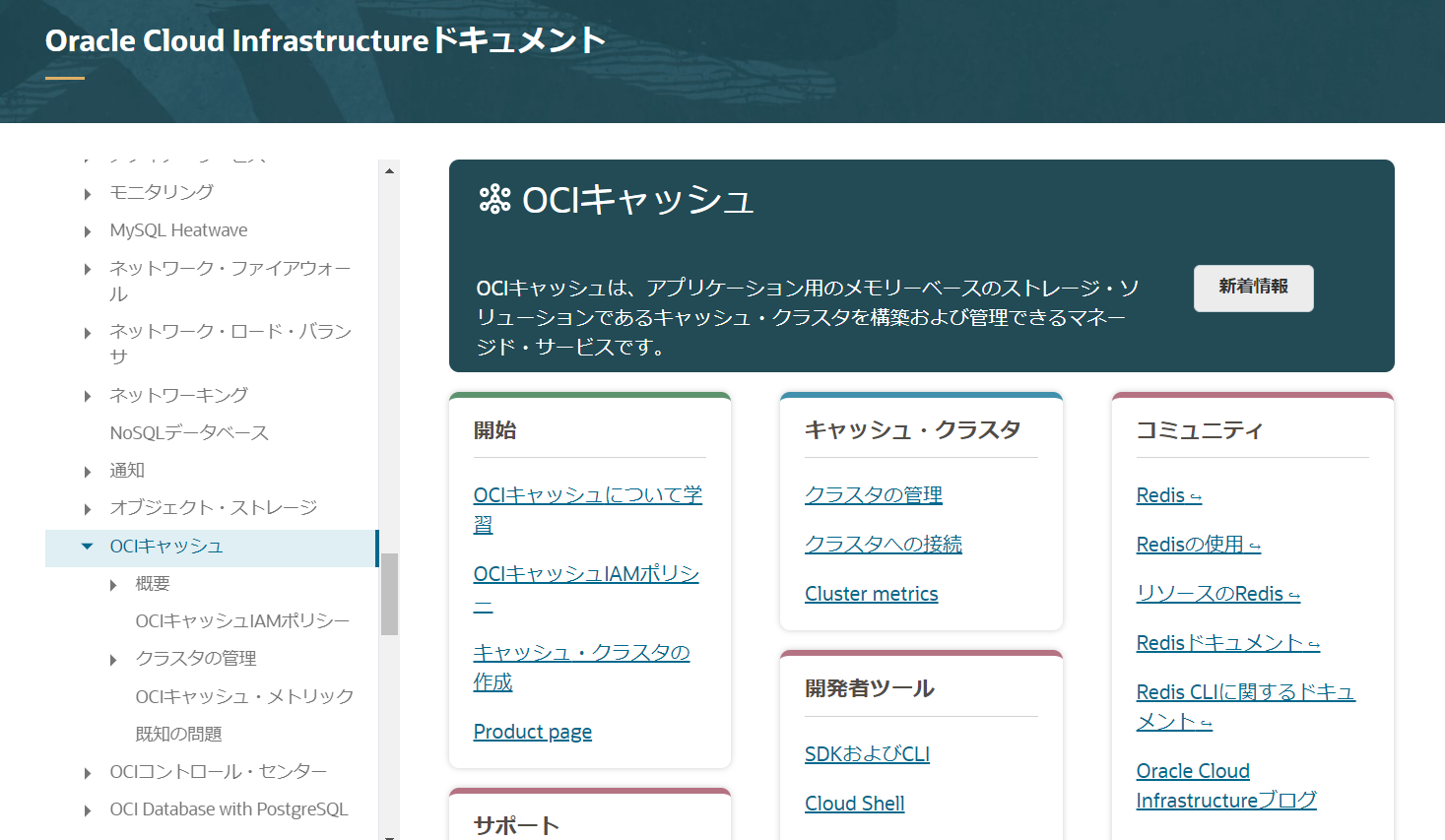Click external link icon beside Redisの使用

1255,547
